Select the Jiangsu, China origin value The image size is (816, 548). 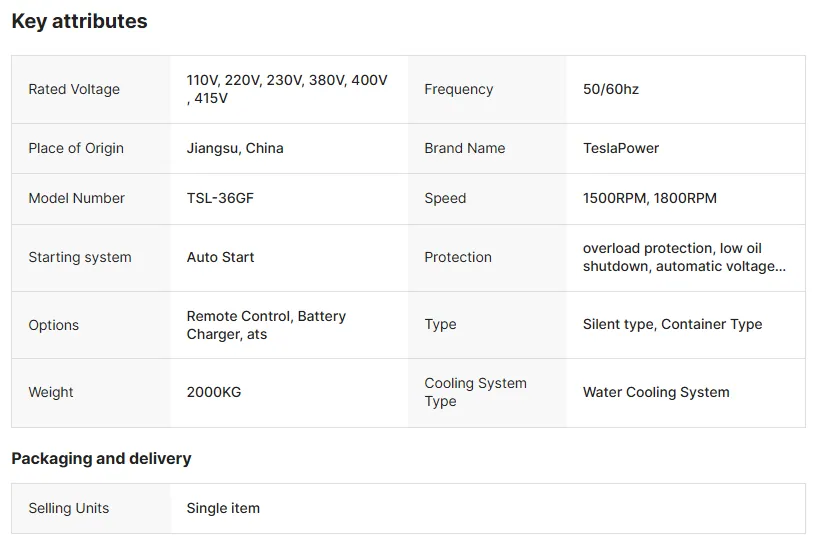click(235, 148)
